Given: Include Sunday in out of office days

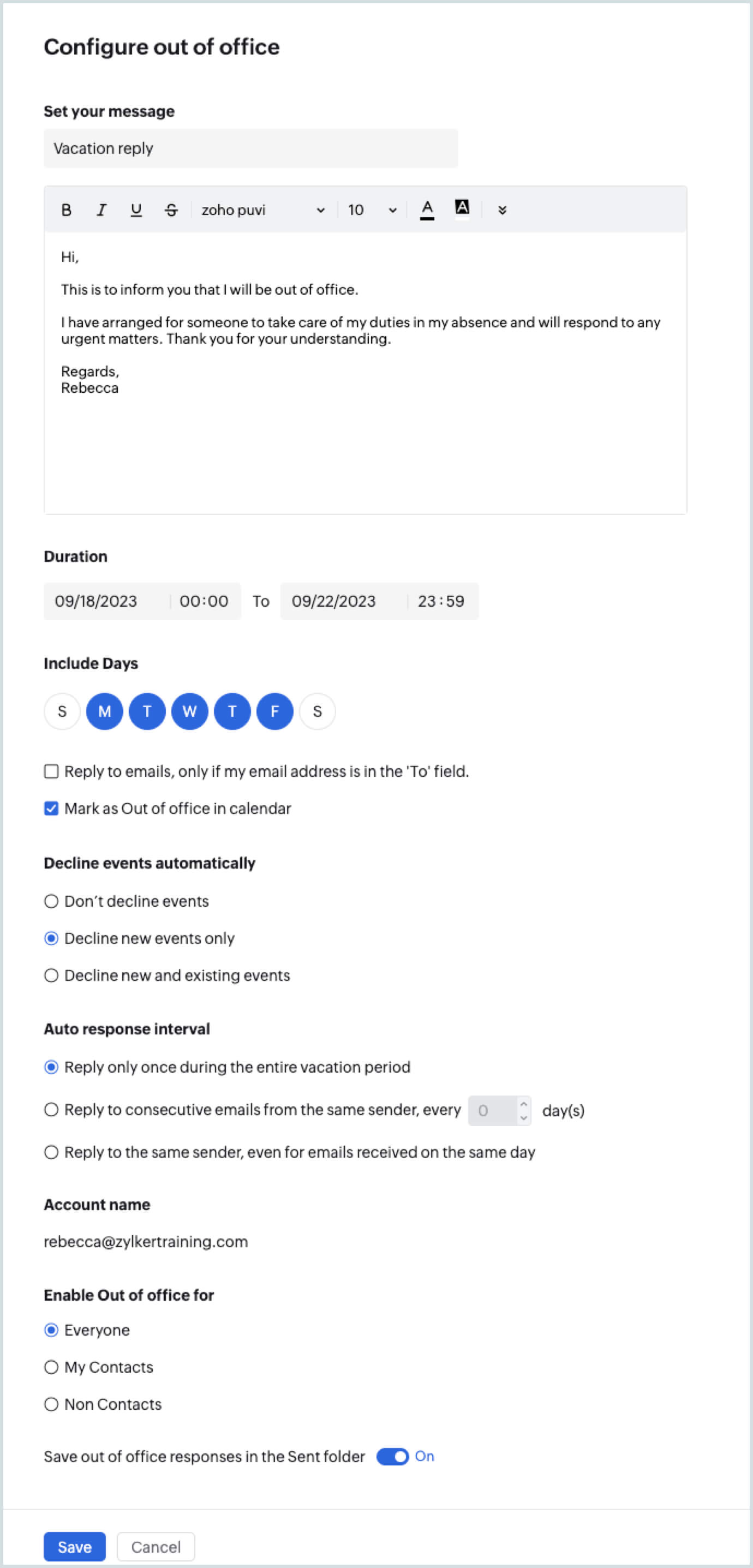Looking at the screenshot, I should pyautogui.click(x=62, y=711).
